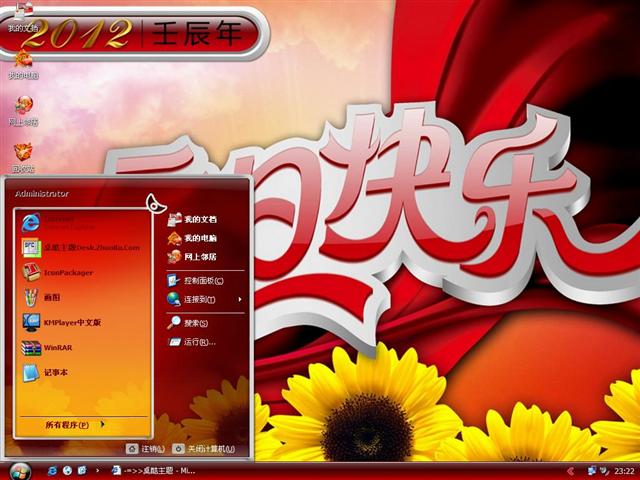Click the user picture on Start menu
640x480 pixels.
coord(156,203)
